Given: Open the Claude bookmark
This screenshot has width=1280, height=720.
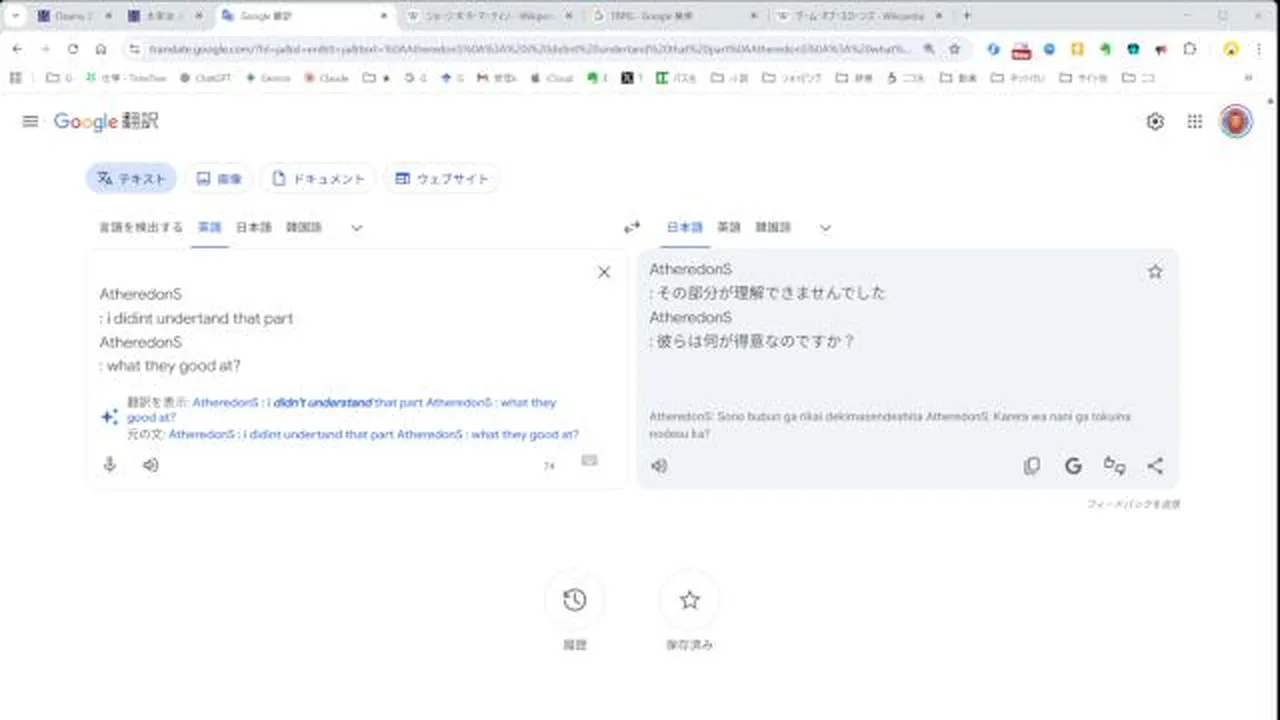Looking at the screenshot, I should pos(327,78).
